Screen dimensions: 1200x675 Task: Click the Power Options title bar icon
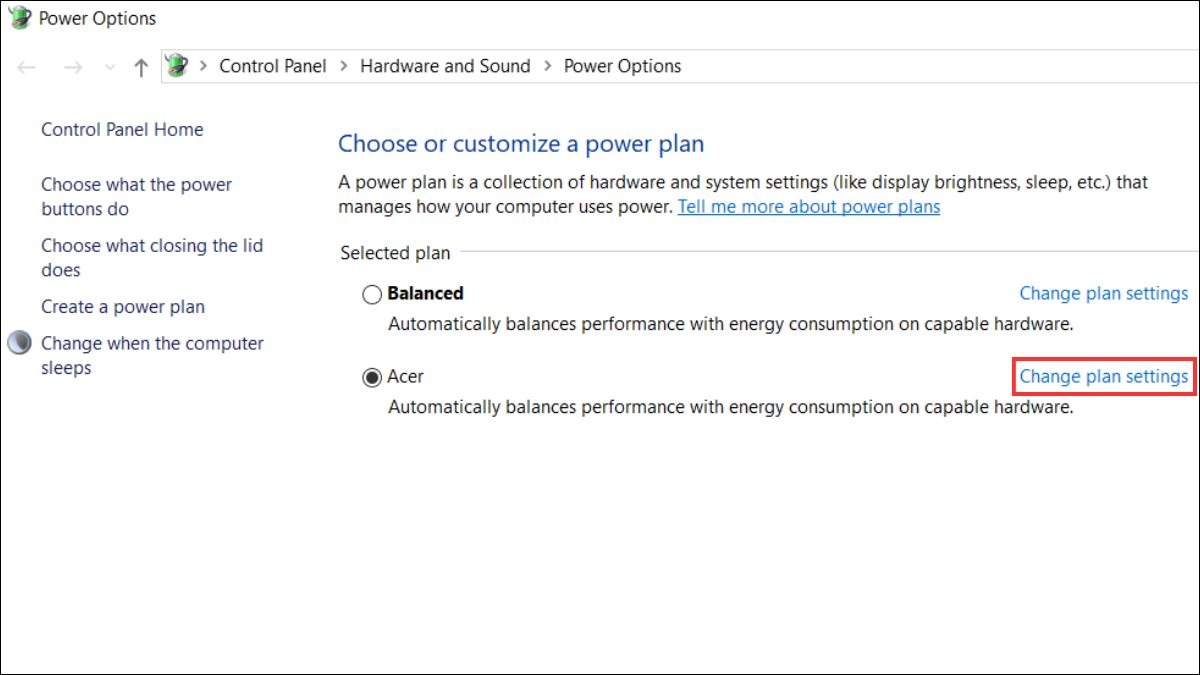pyautogui.click(x=19, y=18)
